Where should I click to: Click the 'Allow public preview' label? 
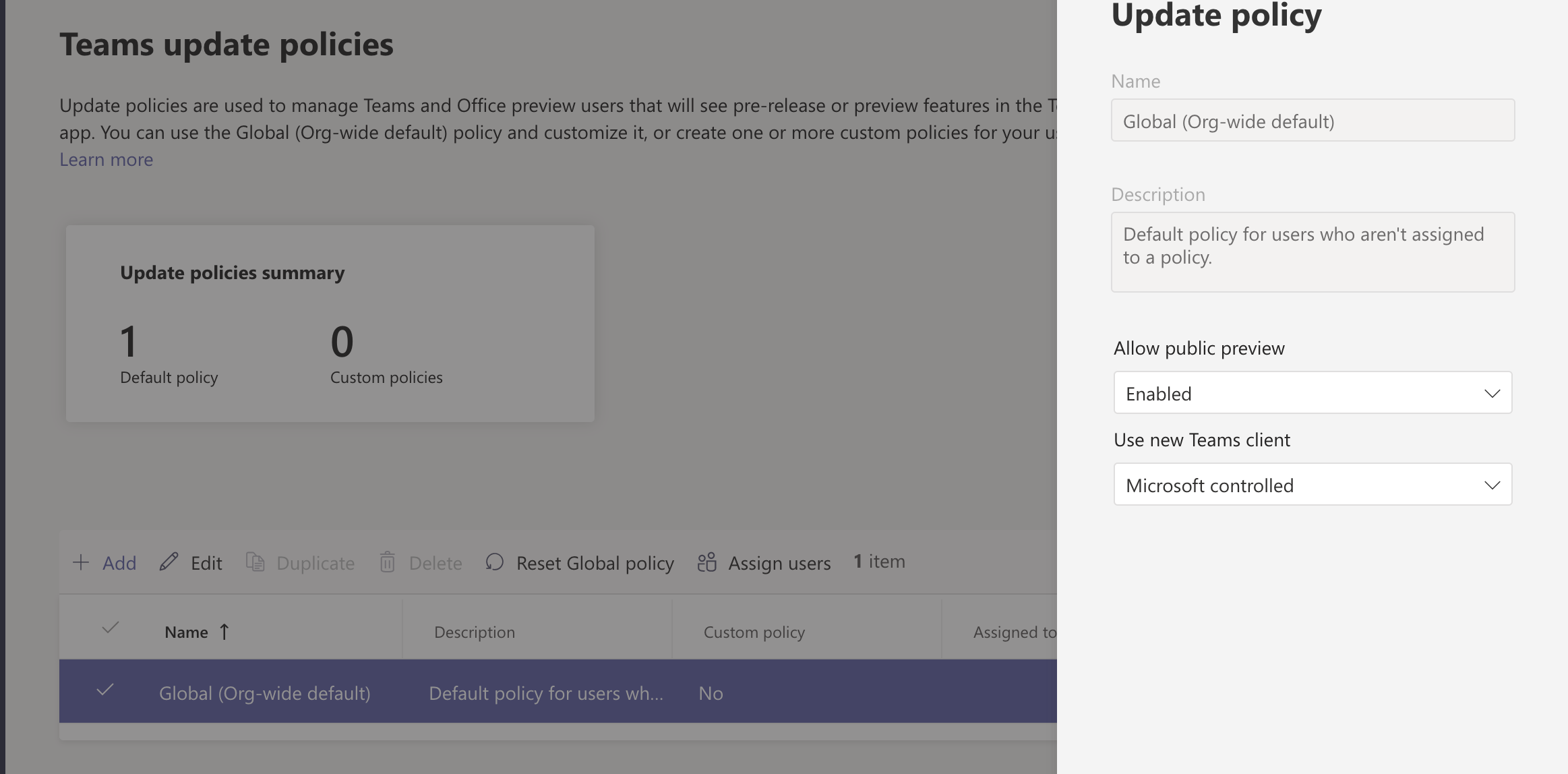(1199, 349)
